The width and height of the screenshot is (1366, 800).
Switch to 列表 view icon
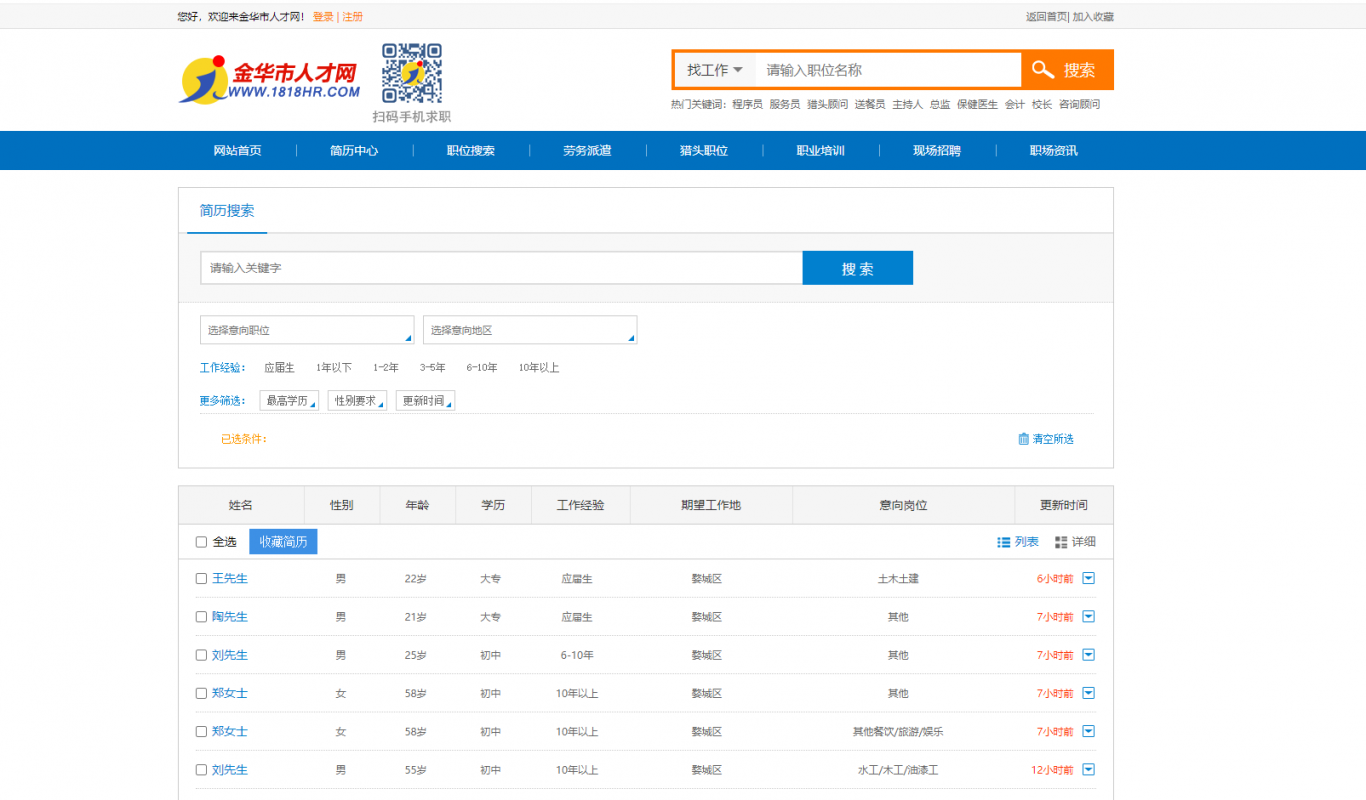[x=1018, y=542]
